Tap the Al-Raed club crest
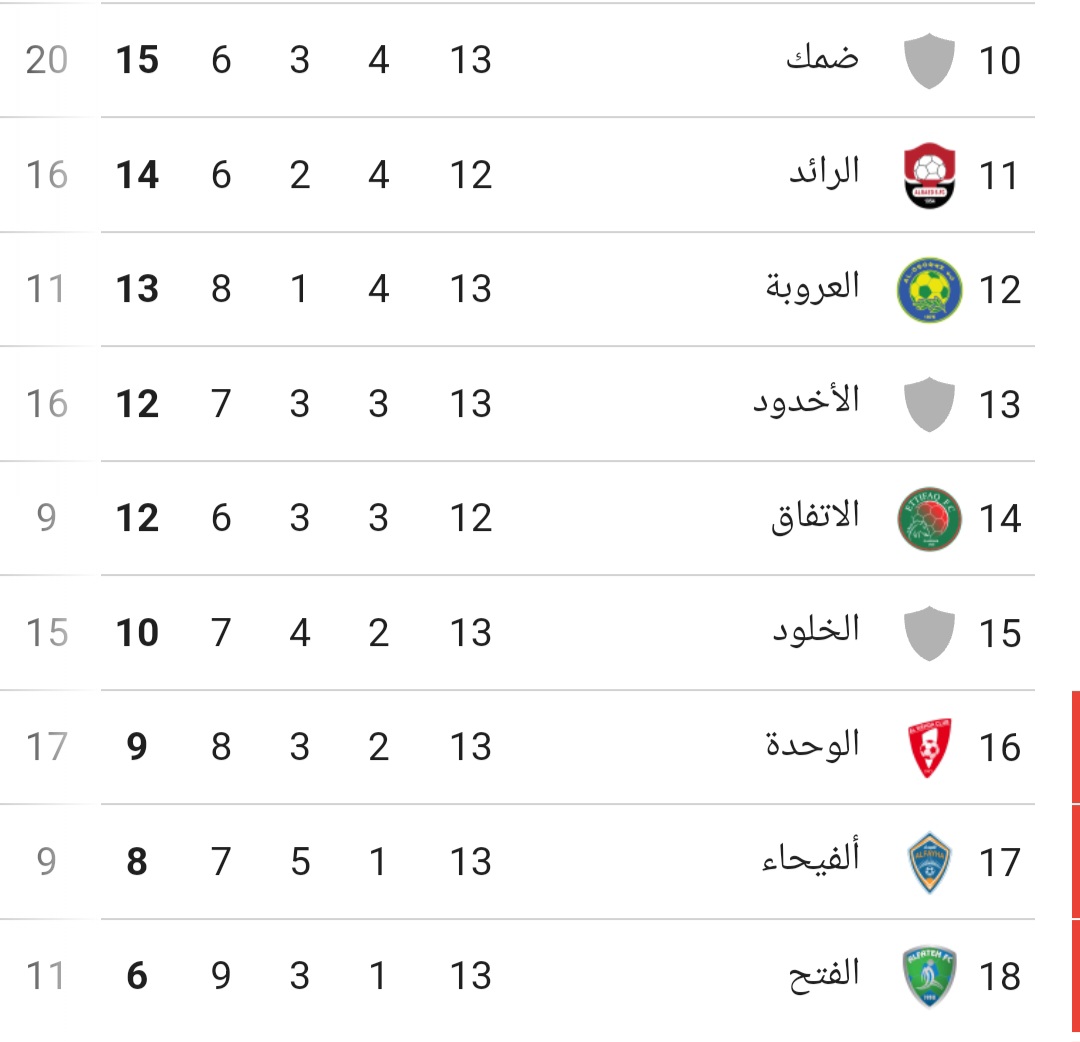The width and height of the screenshot is (1080, 1042). point(929,175)
